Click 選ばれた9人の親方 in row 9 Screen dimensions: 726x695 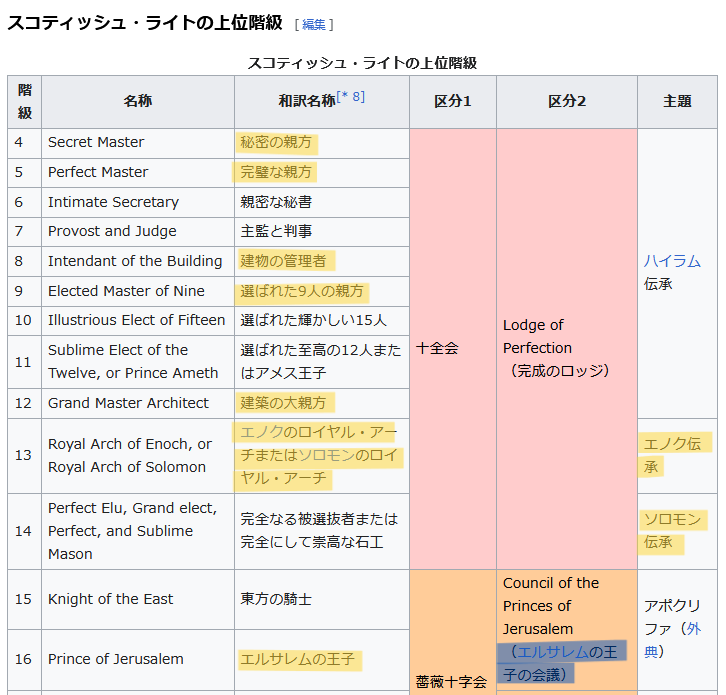(x=303, y=291)
